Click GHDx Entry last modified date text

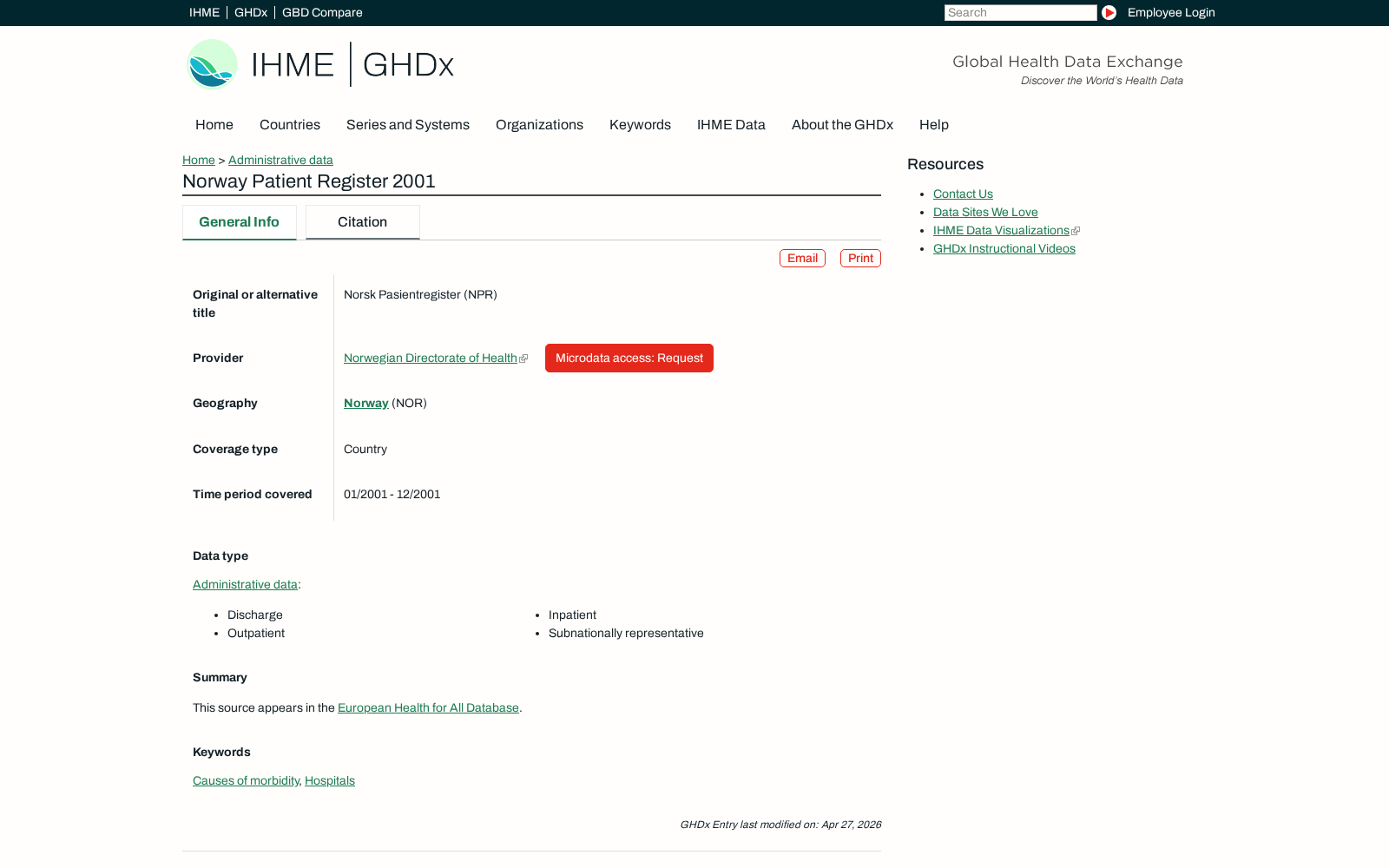click(780, 825)
